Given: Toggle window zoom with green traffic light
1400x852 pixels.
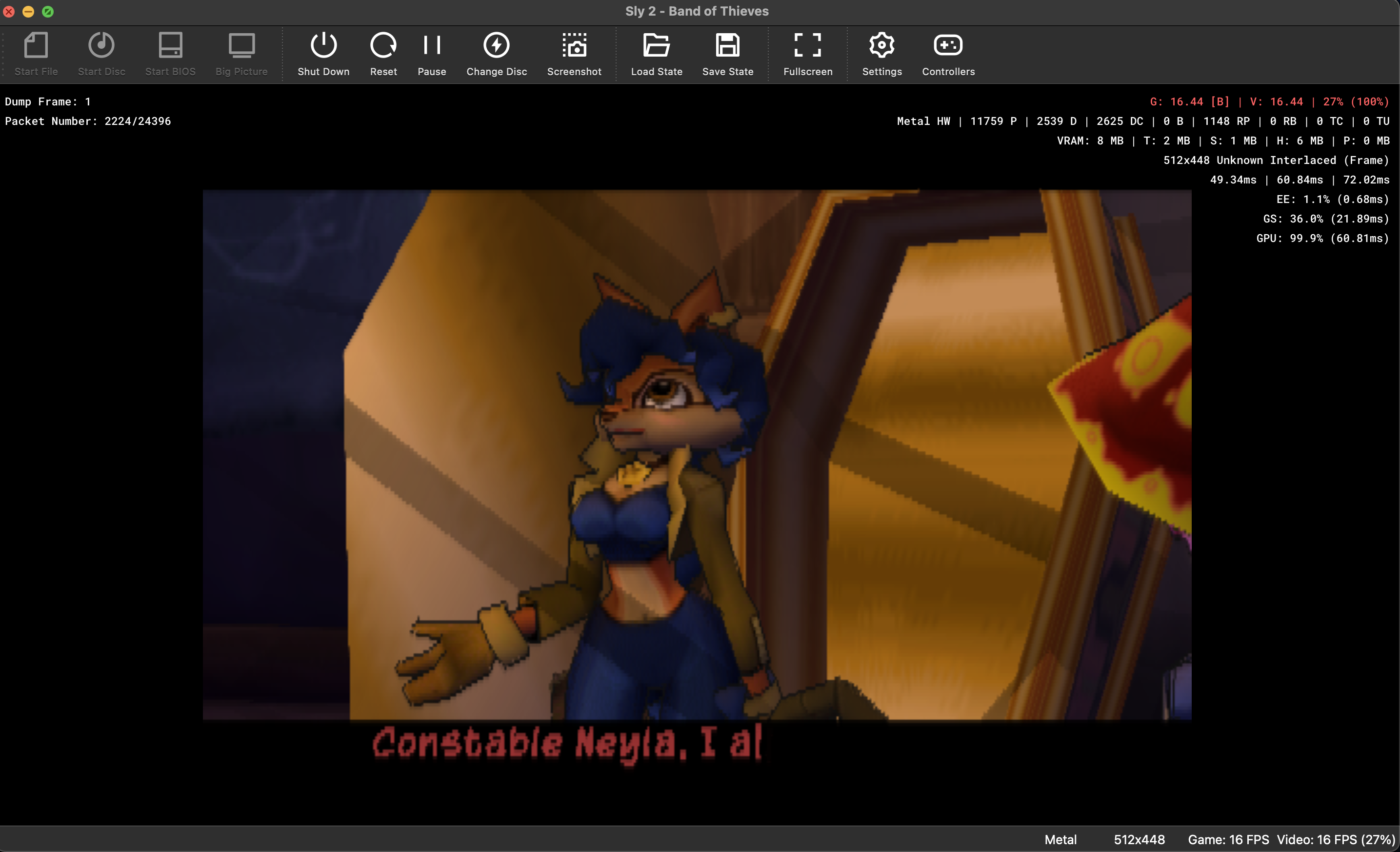Looking at the screenshot, I should [x=48, y=11].
